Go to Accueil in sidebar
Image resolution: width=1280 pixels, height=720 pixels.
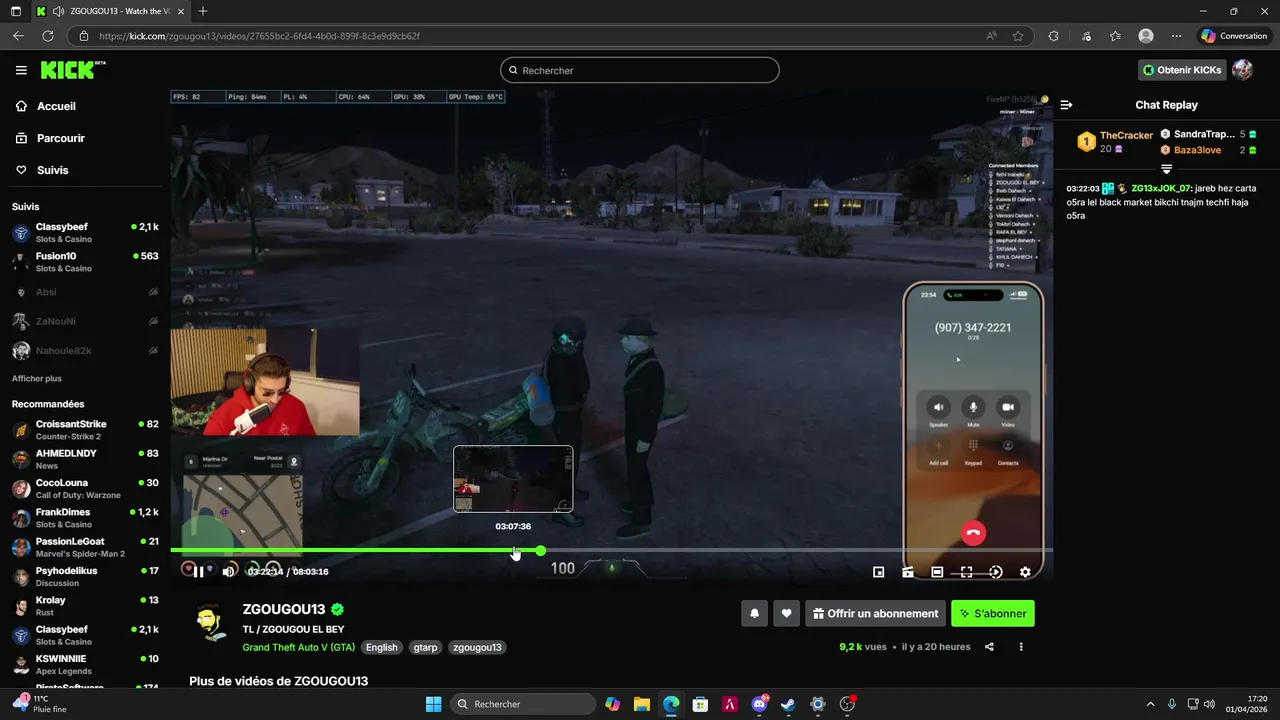pyautogui.click(x=56, y=106)
